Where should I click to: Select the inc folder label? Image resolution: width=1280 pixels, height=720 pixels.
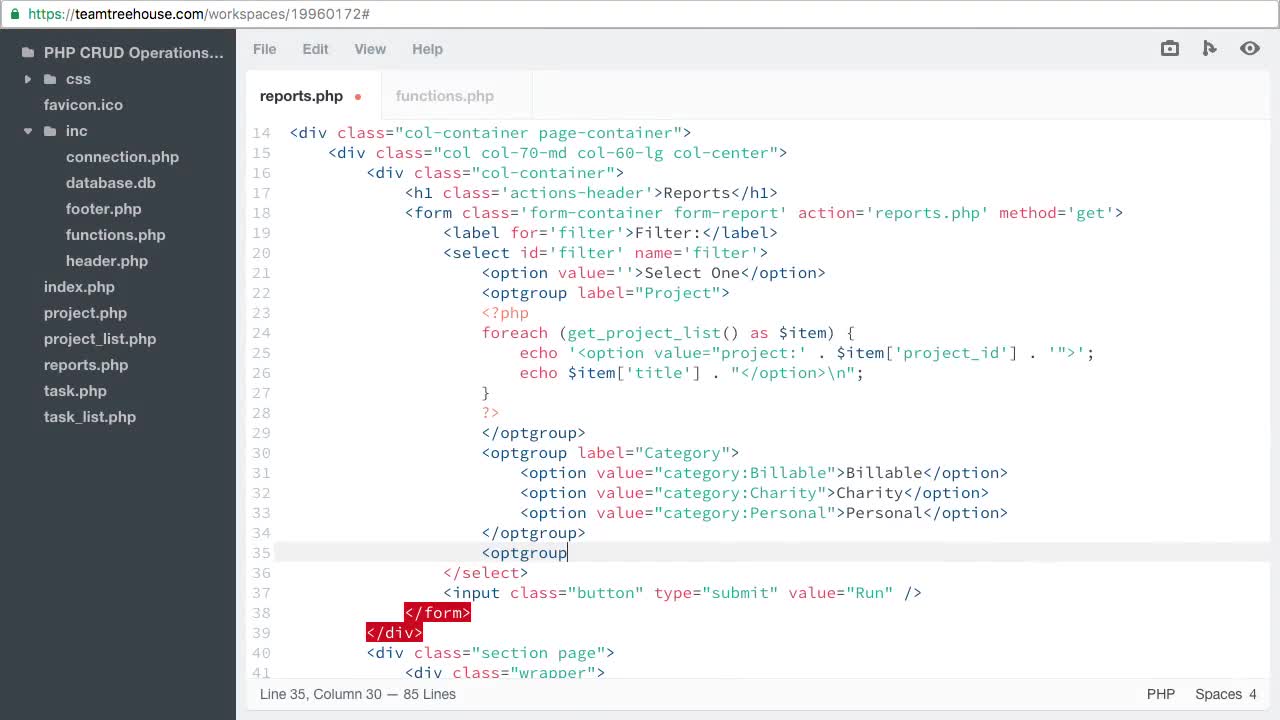click(x=77, y=131)
